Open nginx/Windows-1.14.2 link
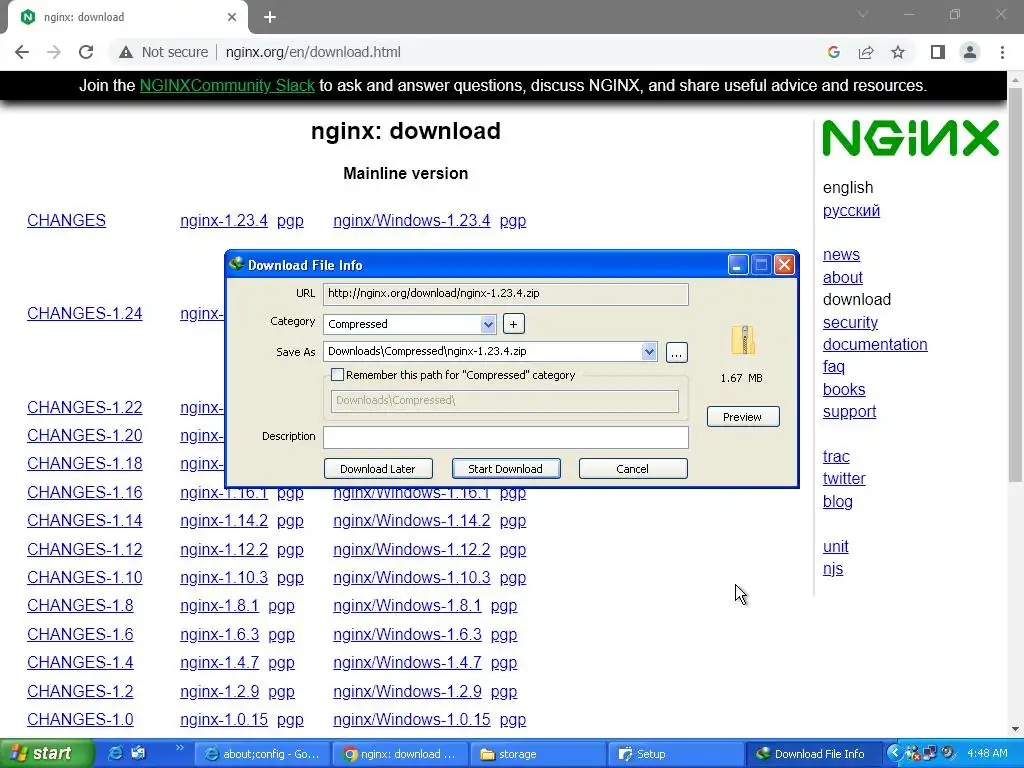Image resolution: width=1024 pixels, height=768 pixels. [x=411, y=520]
